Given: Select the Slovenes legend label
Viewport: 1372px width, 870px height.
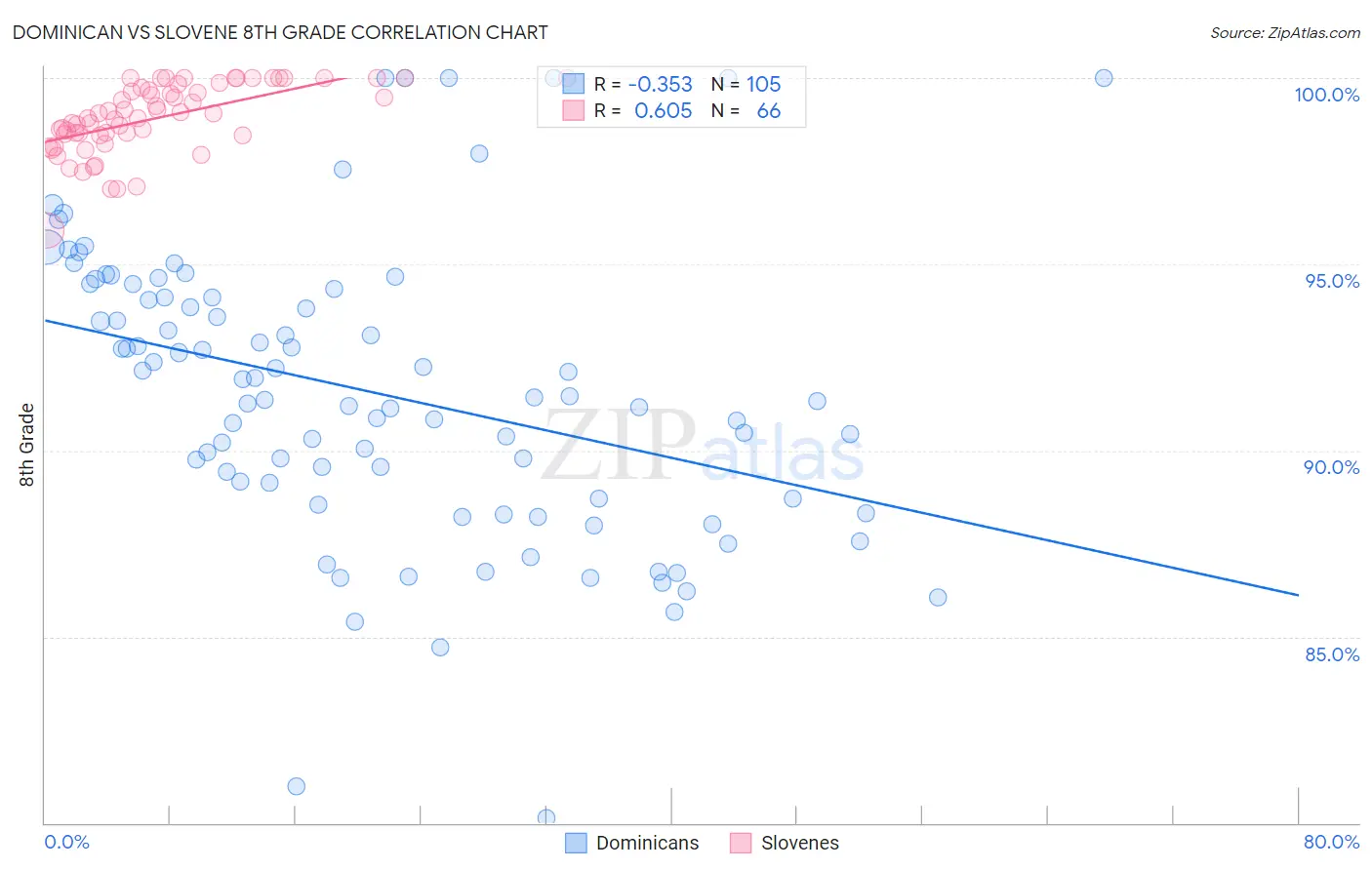Looking at the screenshot, I should pos(799,843).
